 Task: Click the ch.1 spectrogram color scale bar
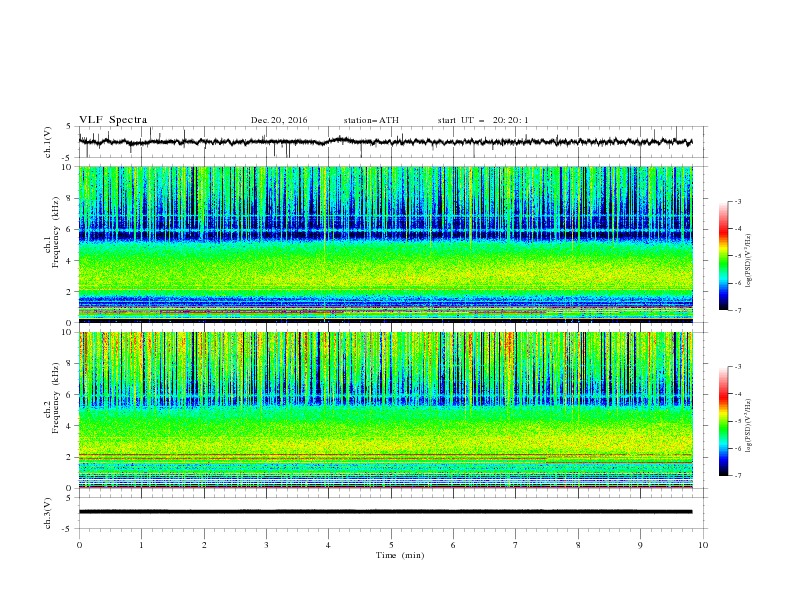coord(723,256)
